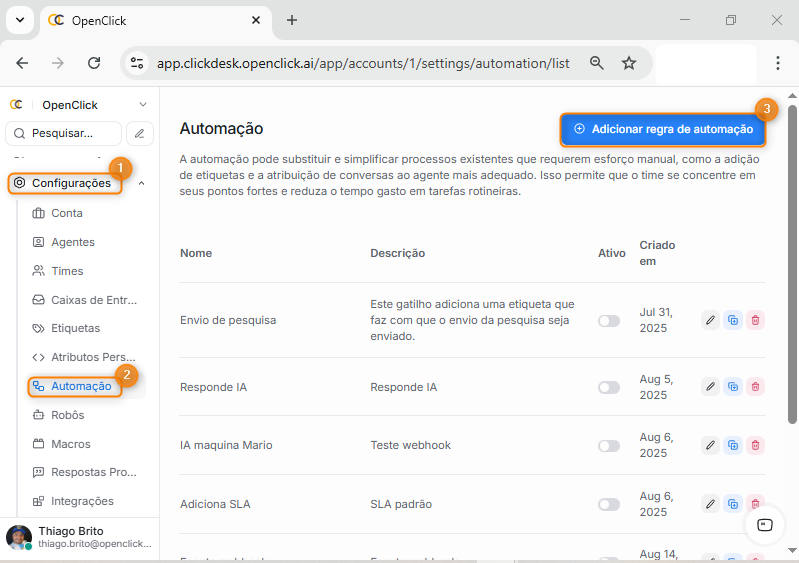Activate the Adiciona SLA toggle
This screenshot has height=563, width=799.
(608, 505)
